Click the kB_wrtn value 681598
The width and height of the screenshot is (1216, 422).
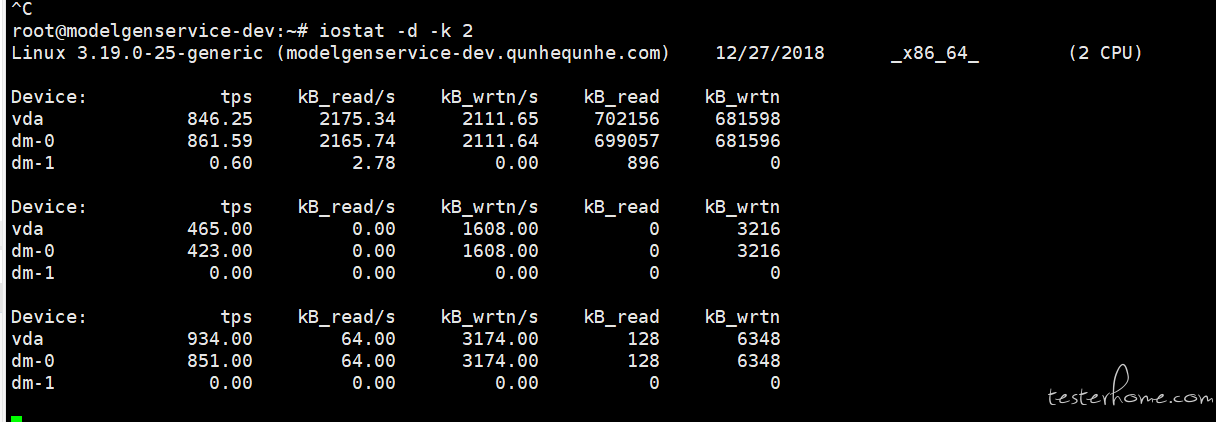748,119
